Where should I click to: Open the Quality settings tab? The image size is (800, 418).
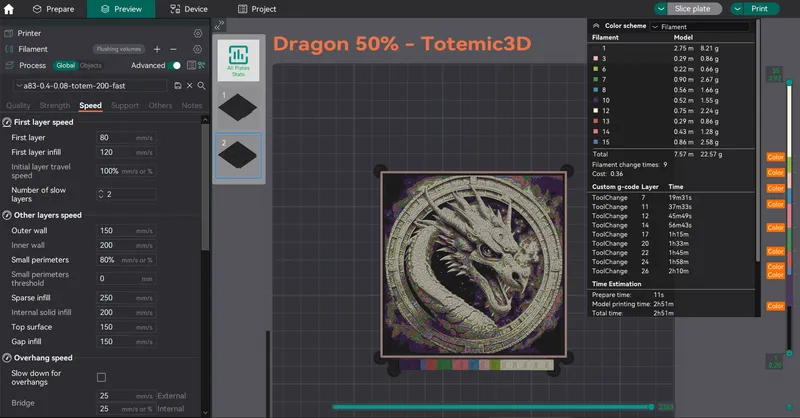tap(18, 106)
